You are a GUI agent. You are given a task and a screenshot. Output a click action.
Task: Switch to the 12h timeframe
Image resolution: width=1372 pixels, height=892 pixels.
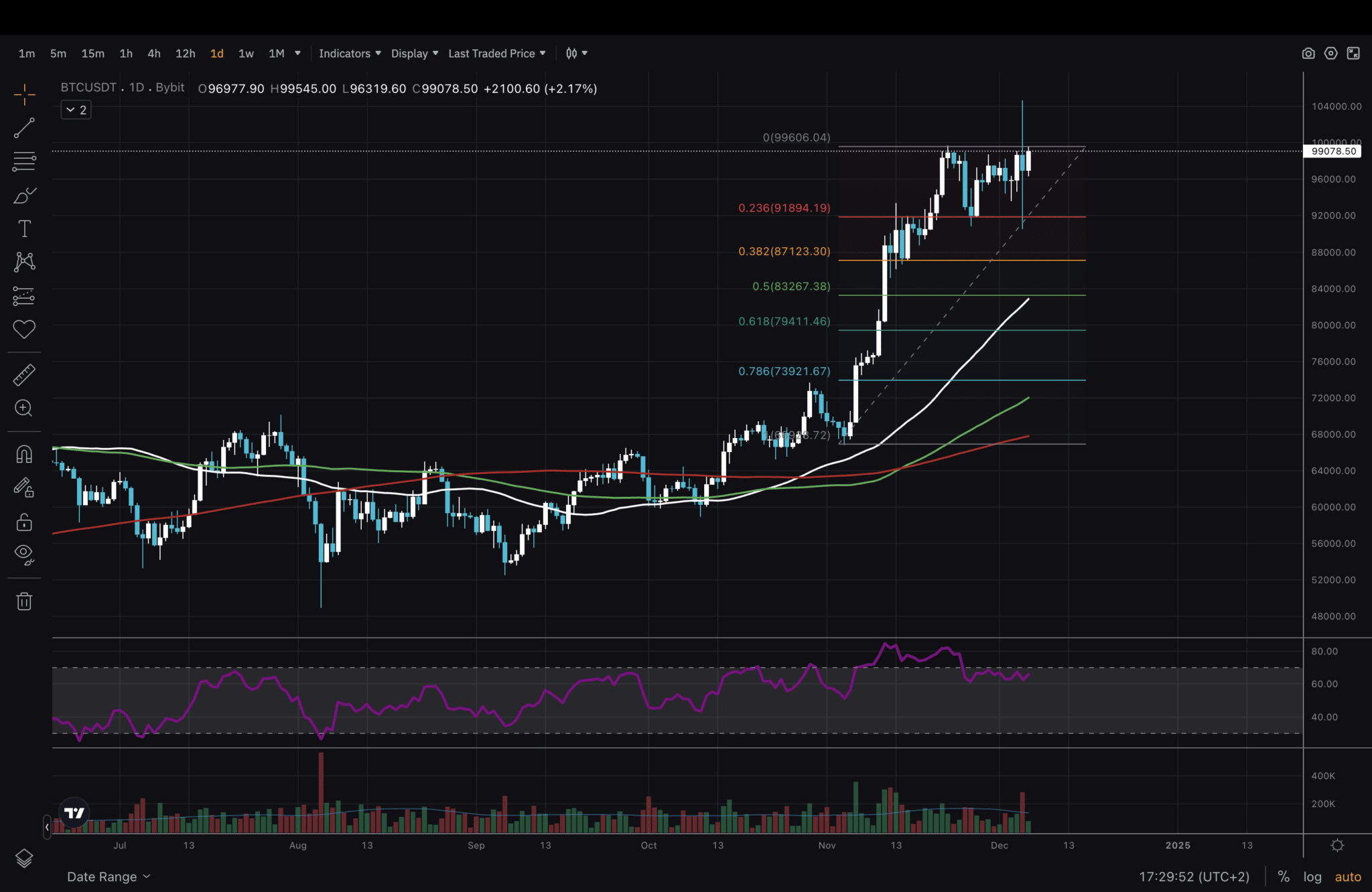(x=186, y=54)
